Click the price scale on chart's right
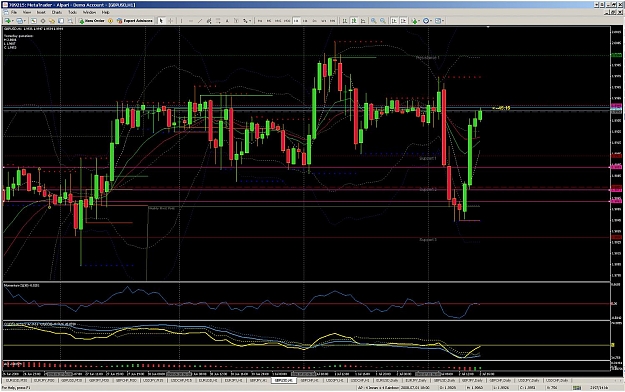Viewport: 625px width, 392px height. (616, 154)
